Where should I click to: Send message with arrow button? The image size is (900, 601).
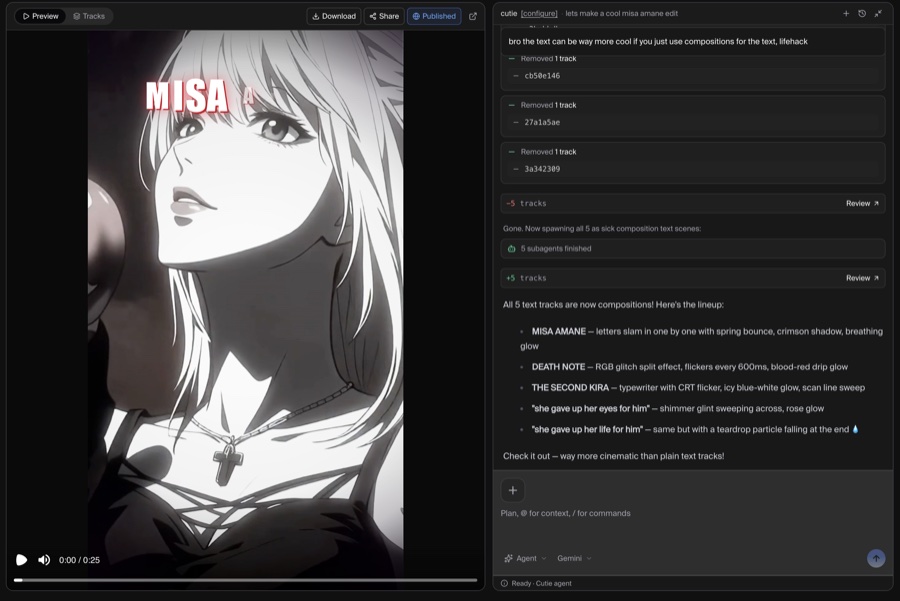click(876, 558)
